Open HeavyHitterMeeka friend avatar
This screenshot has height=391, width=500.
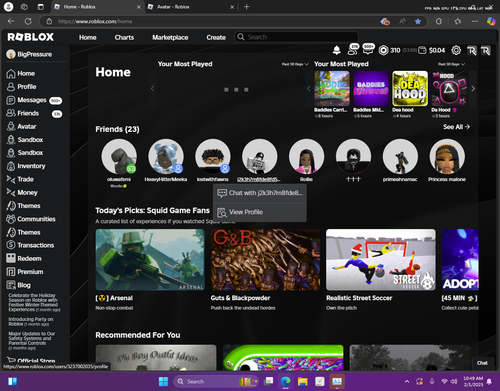(x=166, y=157)
